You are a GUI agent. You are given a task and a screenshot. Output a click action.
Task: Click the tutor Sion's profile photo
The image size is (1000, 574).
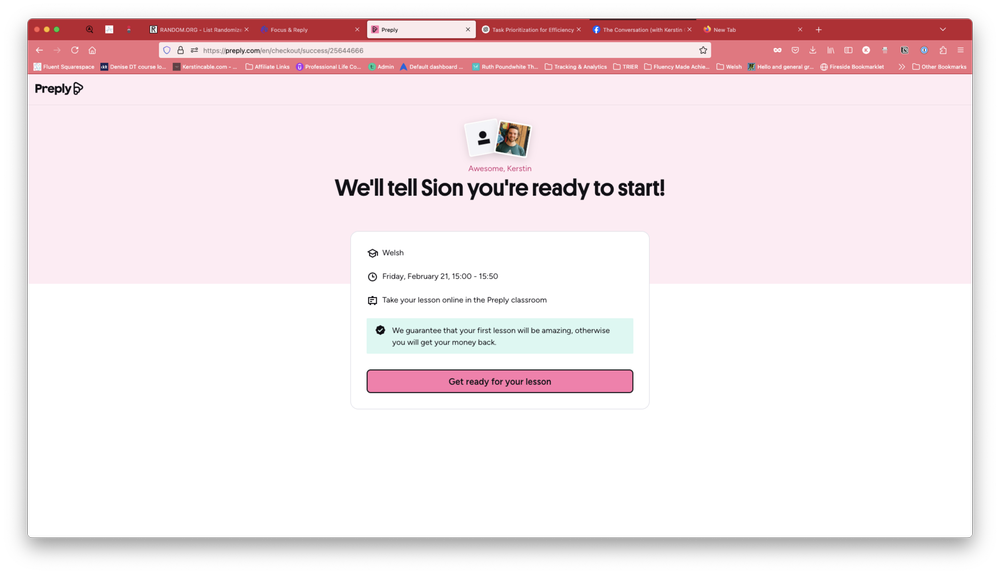pos(513,139)
